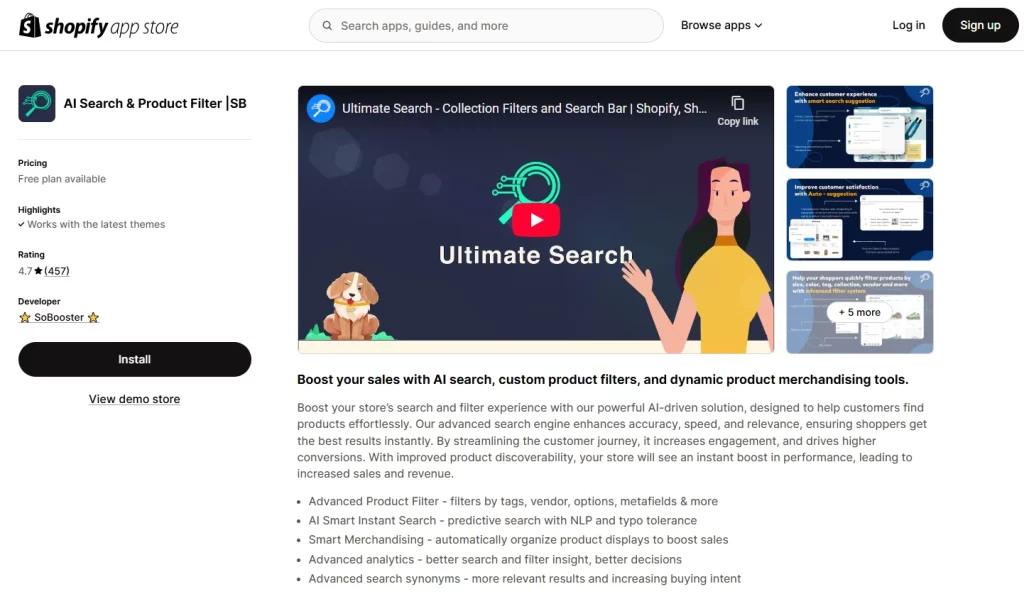The width and height of the screenshot is (1024, 606).
Task: Click the Rating label above 4.7
Action: pos(31,254)
